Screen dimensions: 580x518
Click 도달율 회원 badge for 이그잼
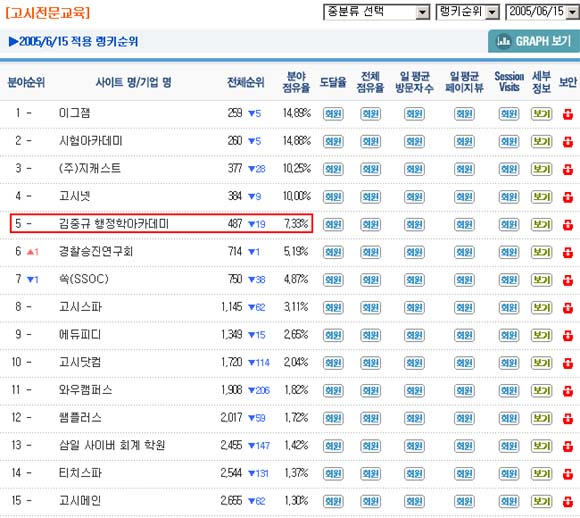click(x=333, y=114)
